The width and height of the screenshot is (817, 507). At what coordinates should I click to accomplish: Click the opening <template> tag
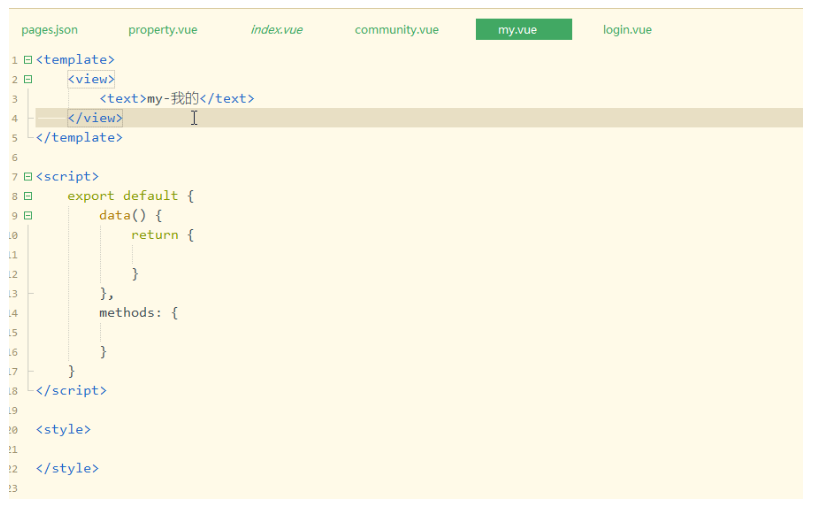point(75,60)
